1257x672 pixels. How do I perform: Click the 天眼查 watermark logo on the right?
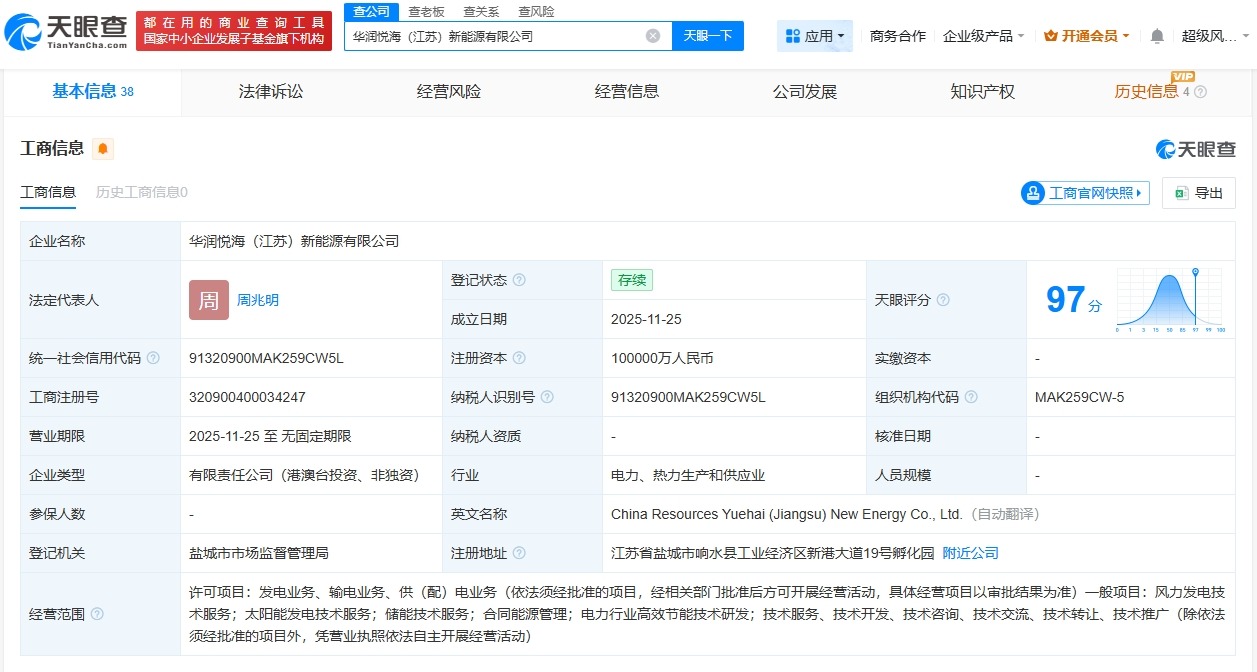1197,148
